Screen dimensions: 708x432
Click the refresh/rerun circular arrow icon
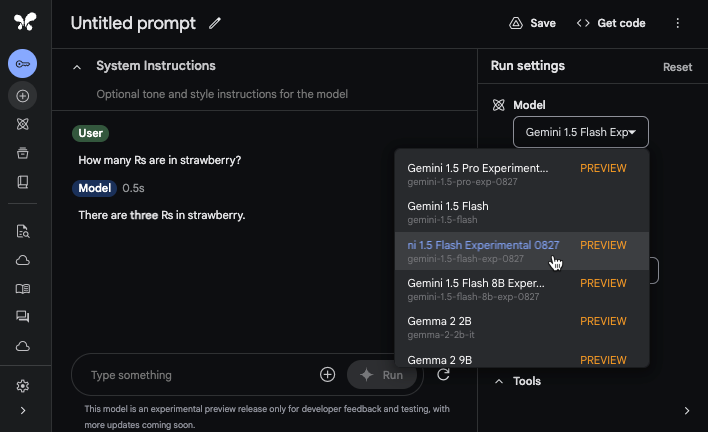pos(443,374)
